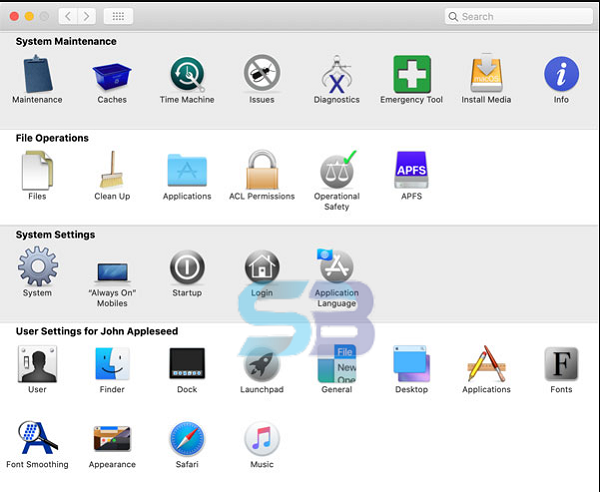Open the Info pane

pos(561,74)
